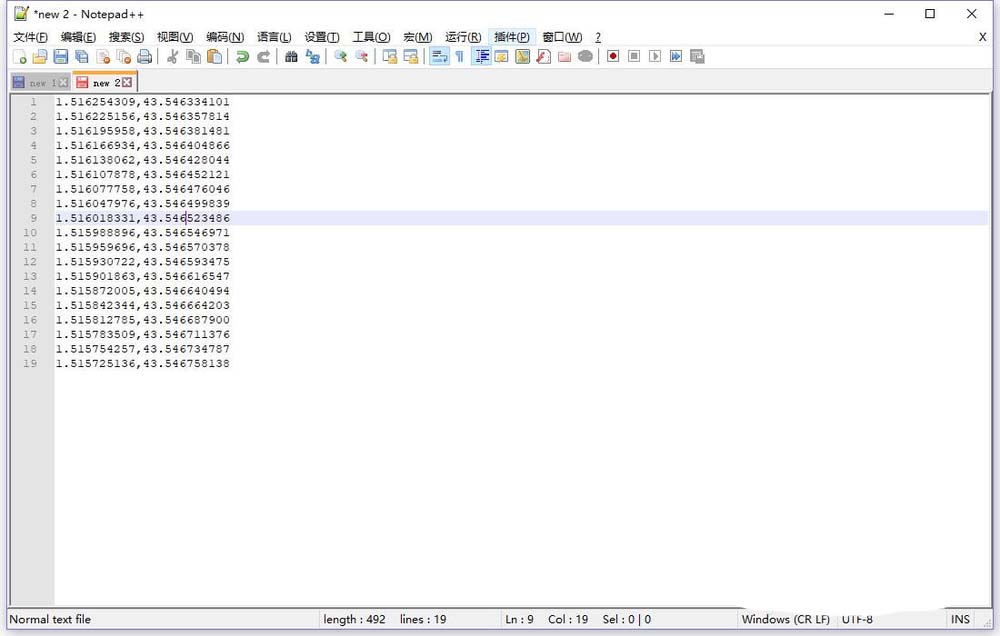Open the 插件(P) plugins menu
The width and height of the screenshot is (1000, 636).
[x=511, y=37]
